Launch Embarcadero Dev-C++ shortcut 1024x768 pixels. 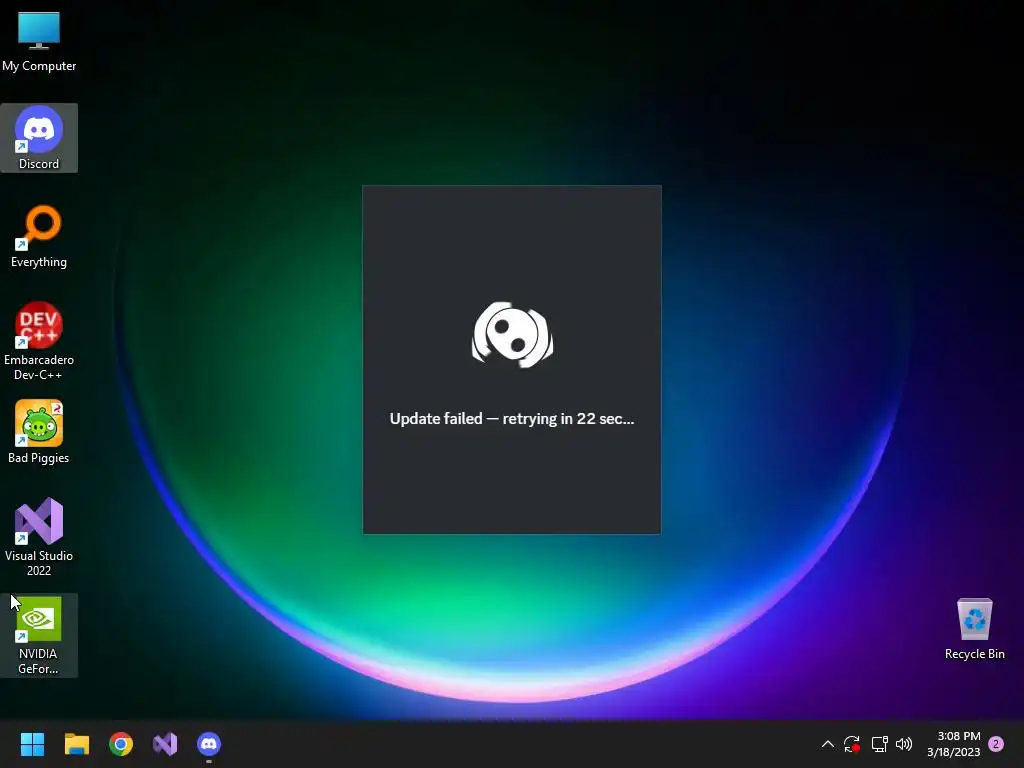(39, 341)
